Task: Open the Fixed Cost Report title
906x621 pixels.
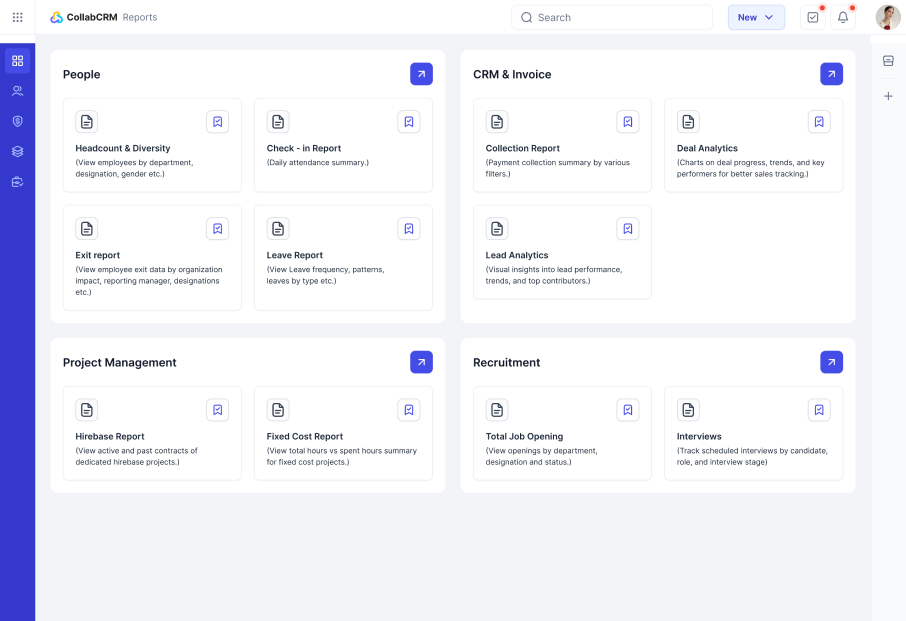Action: 305,437
